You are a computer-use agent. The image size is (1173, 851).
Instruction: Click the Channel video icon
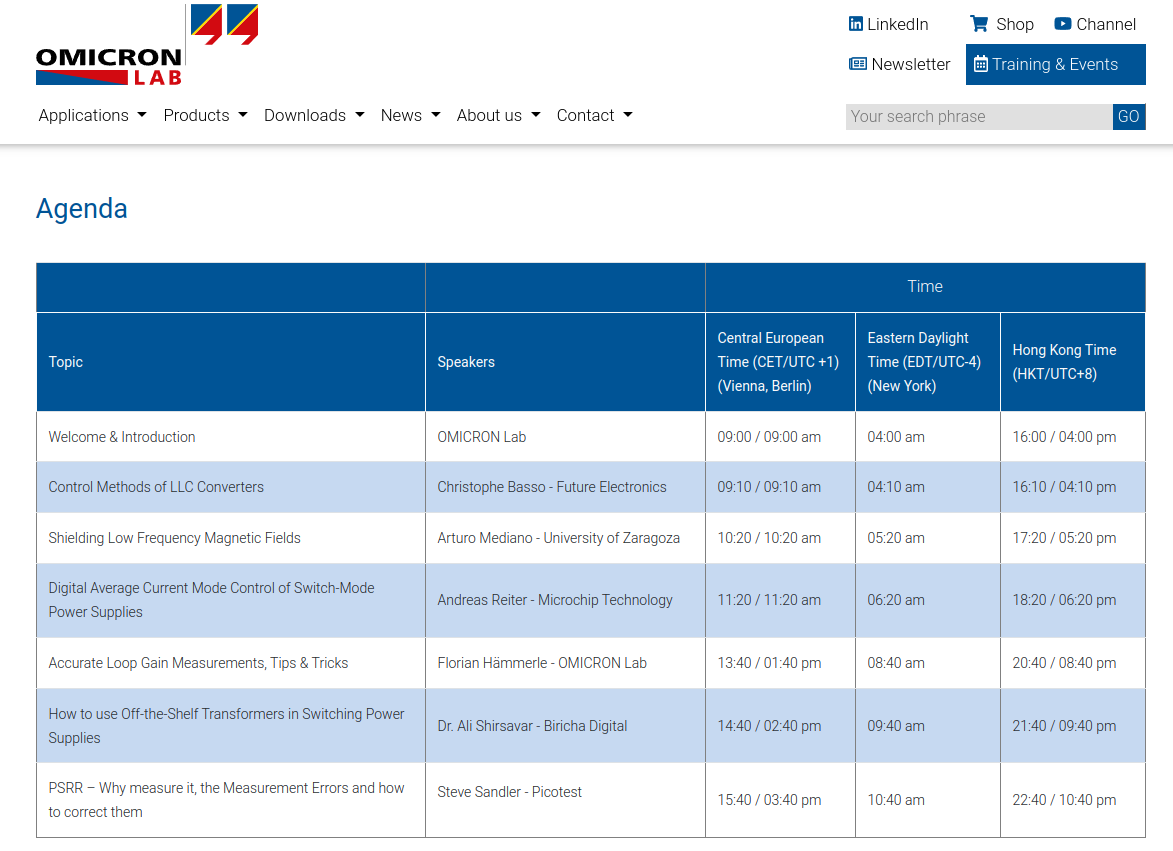point(1062,24)
